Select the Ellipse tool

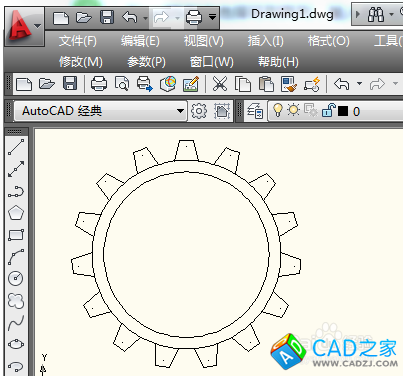click(x=16, y=344)
